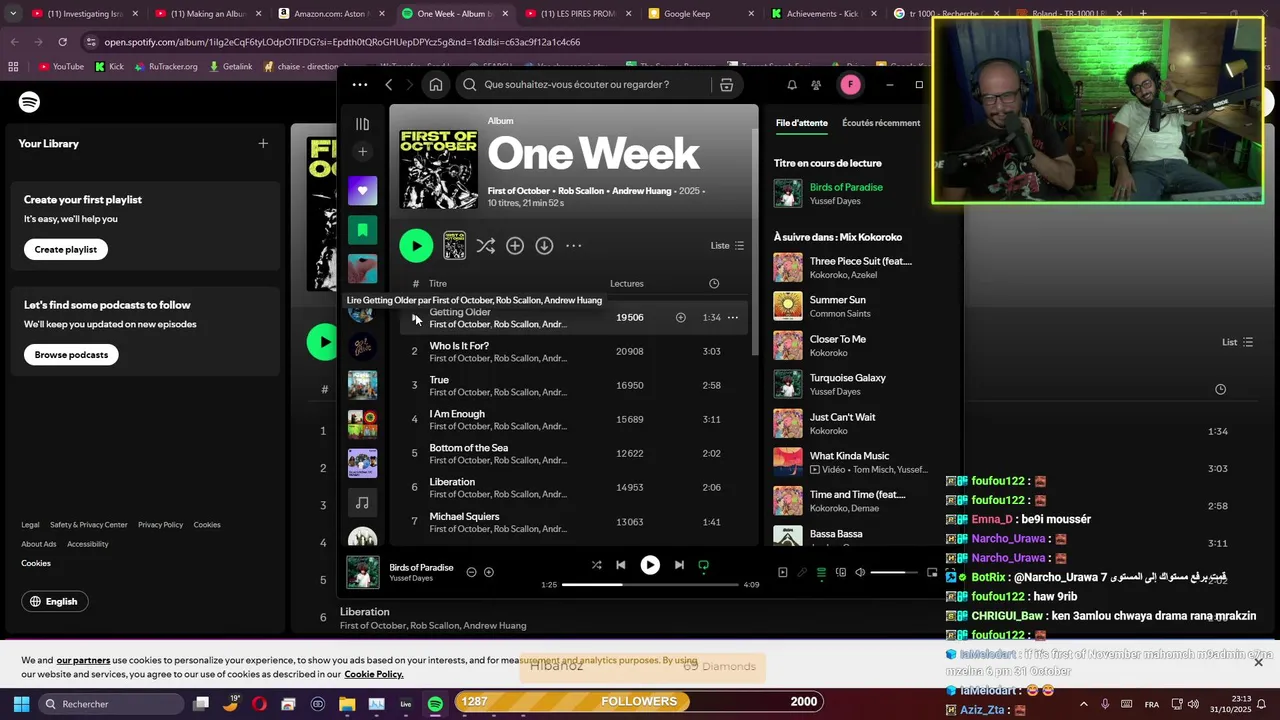Viewport: 1280px width, 720px height.
Task: Open the notifications bell in Spotify
Action: click(792, 85)
